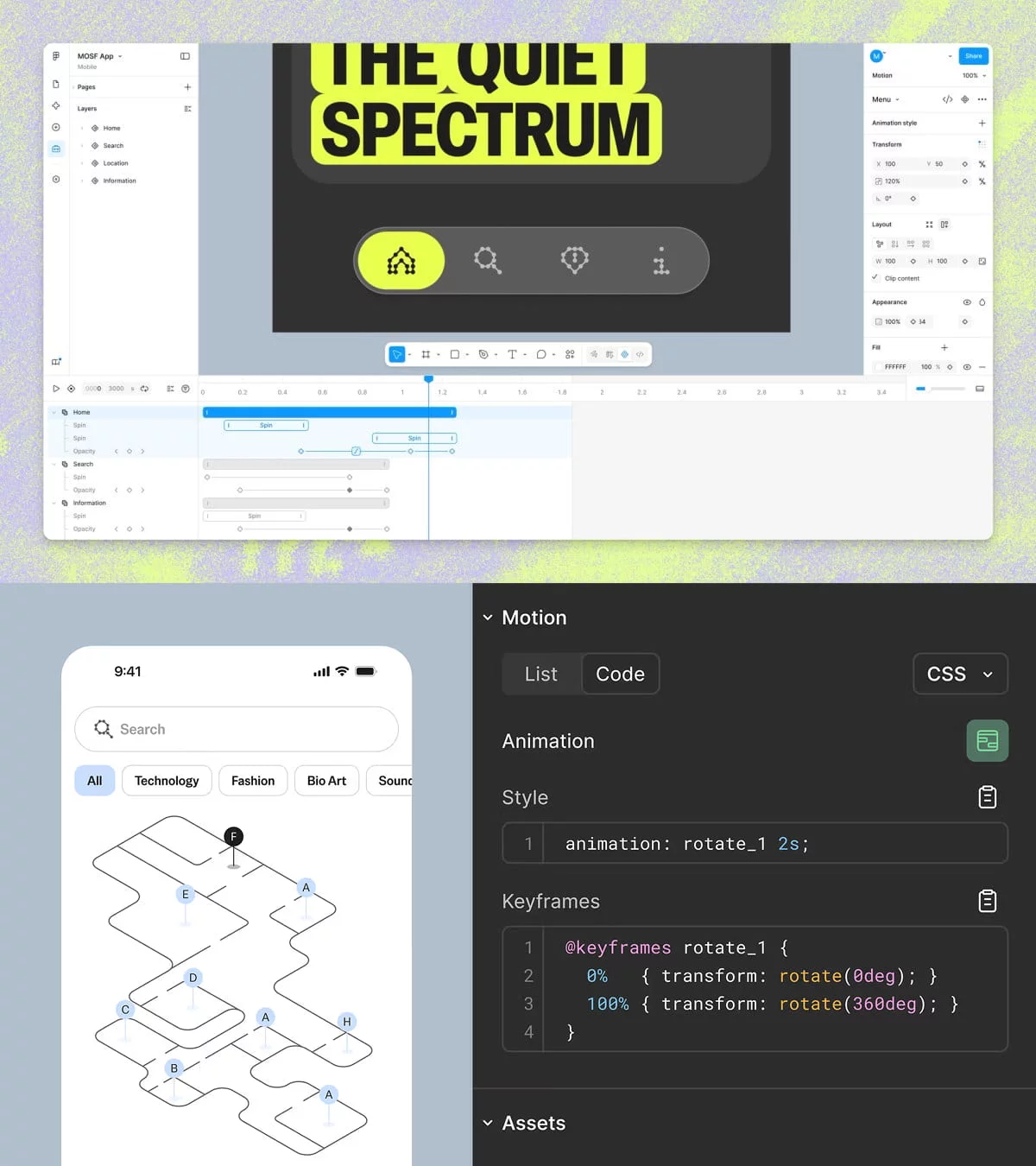
Task: Select the text tool in toolbar
Action: 512,354
